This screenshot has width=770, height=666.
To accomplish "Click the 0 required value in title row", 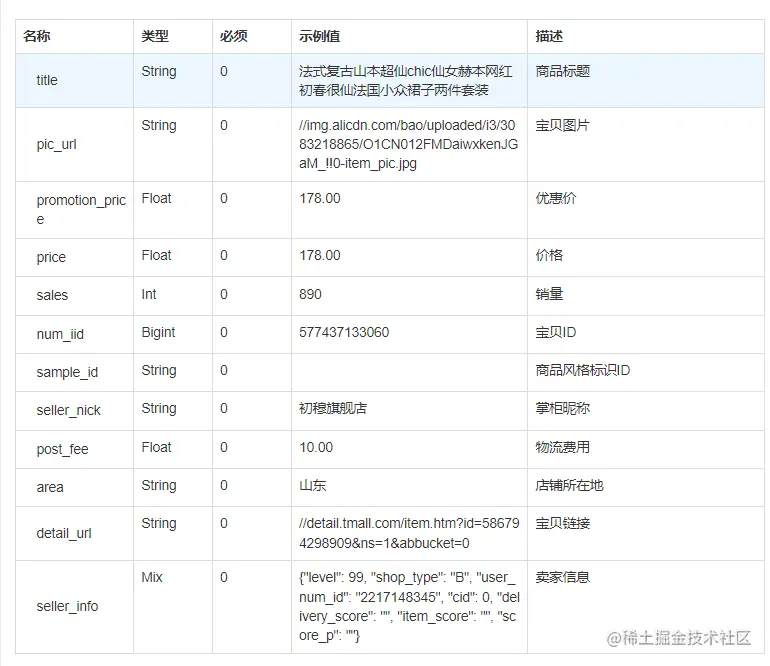I will click(x=224, y=71).
